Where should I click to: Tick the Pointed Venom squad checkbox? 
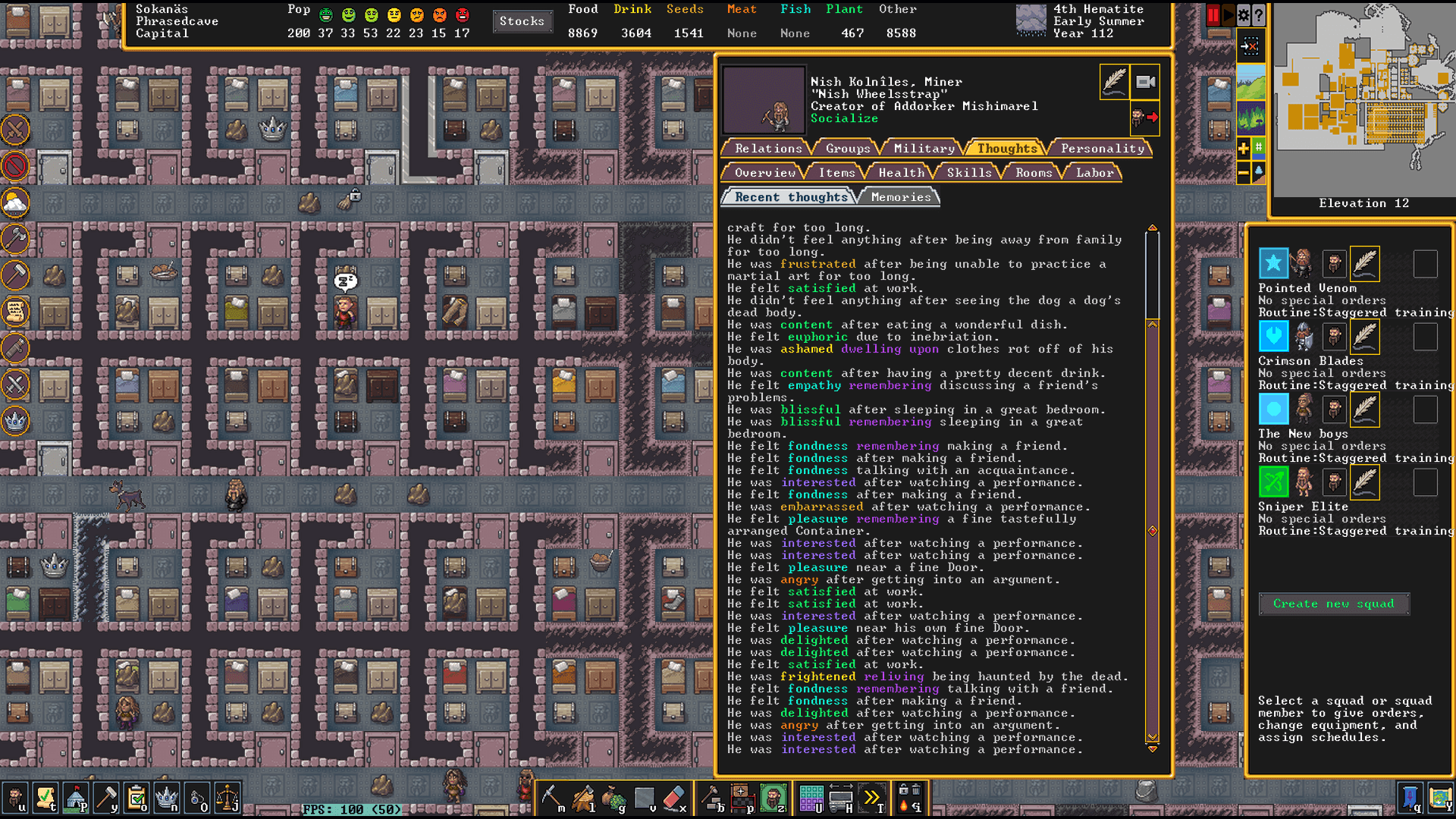pyautogui.click(x=1425, y=264)
